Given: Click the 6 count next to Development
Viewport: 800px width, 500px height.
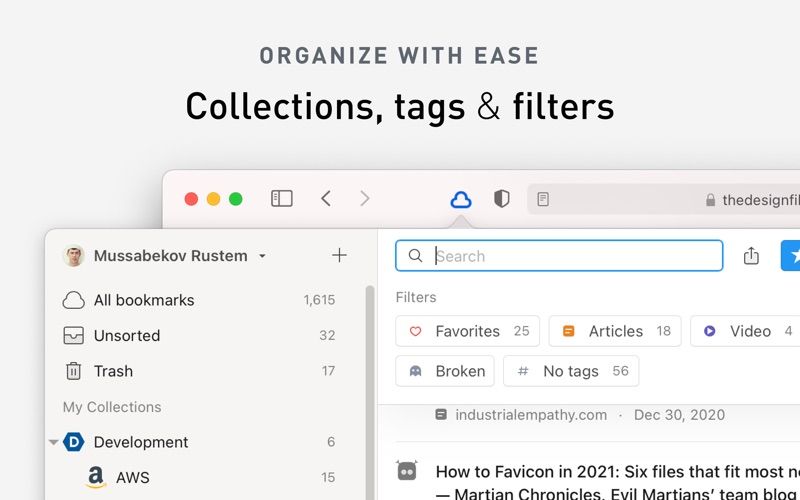Looking at the screenshot, I should coord(331,442).
